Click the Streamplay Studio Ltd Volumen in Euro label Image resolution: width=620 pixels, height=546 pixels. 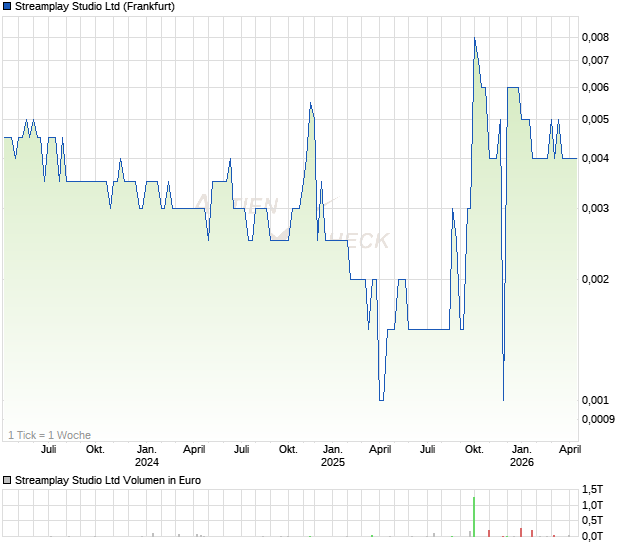(108, 481)
